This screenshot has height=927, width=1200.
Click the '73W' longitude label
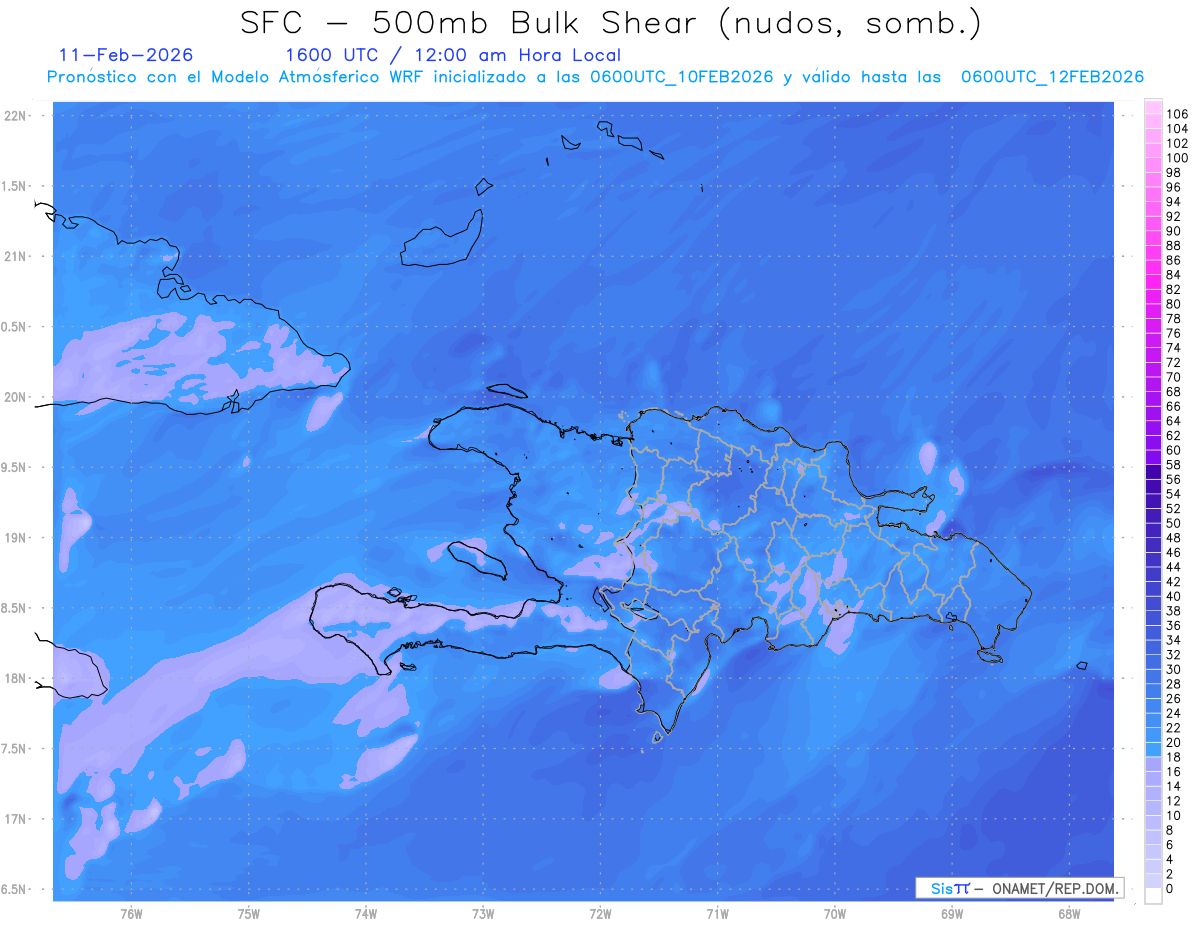(483, 913)
